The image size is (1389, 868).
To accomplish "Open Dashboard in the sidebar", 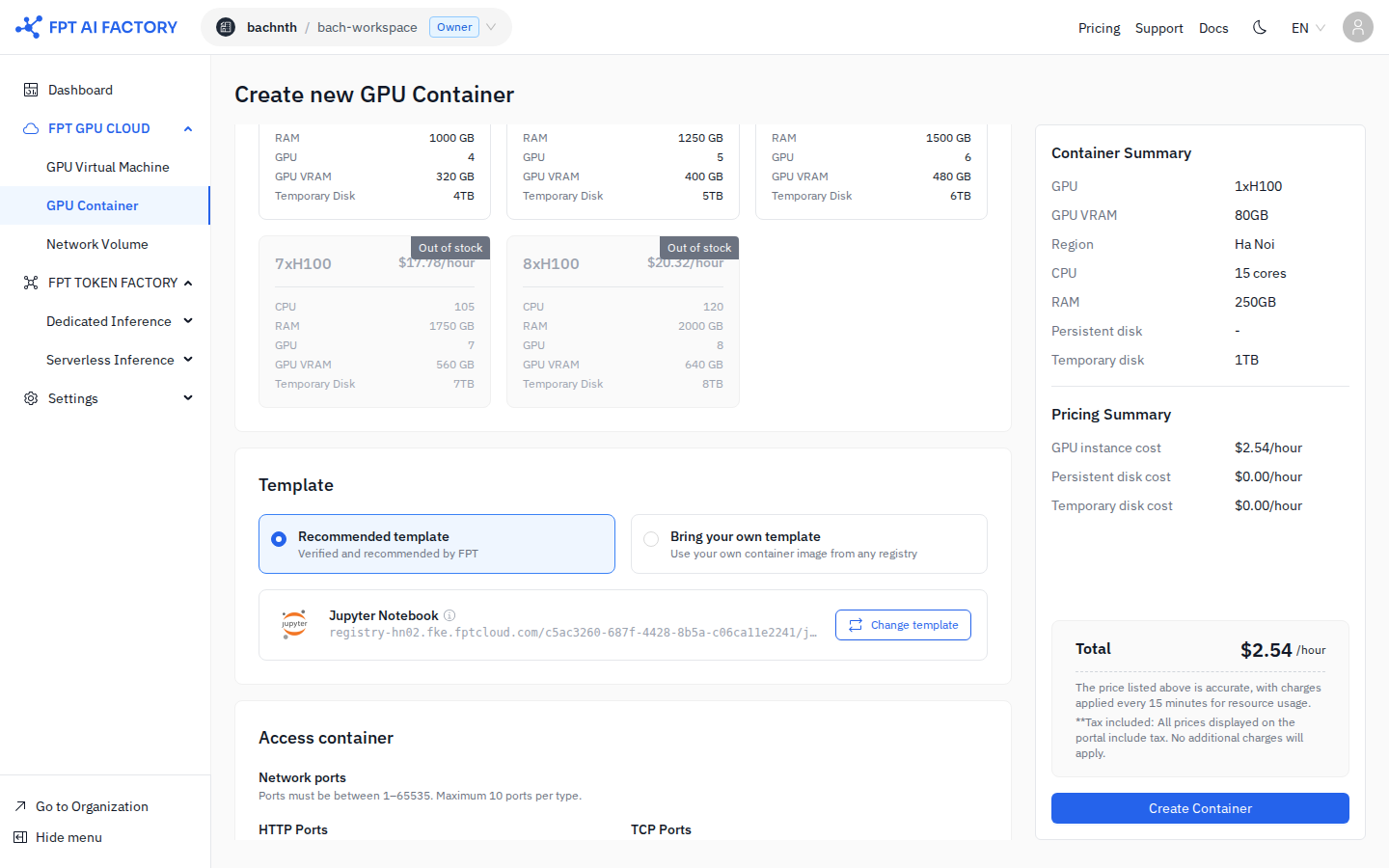I will tap(105, 90).
